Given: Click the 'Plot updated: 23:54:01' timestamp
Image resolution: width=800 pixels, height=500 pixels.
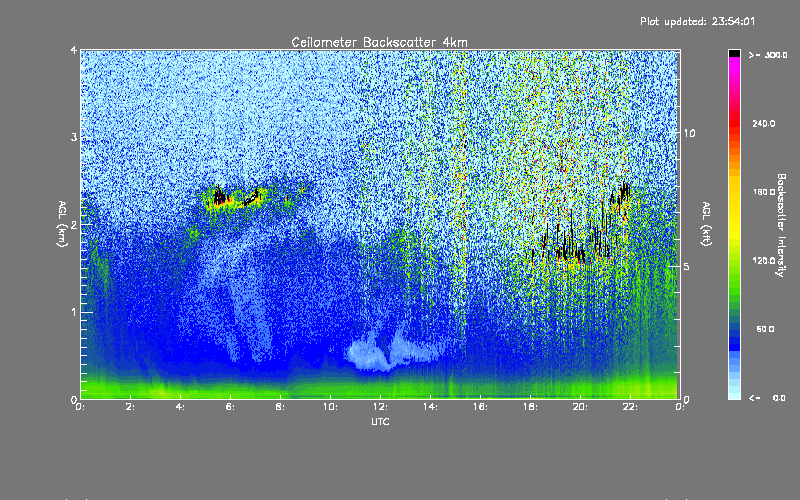Looking at the screenshot, I should pos(697,21).
